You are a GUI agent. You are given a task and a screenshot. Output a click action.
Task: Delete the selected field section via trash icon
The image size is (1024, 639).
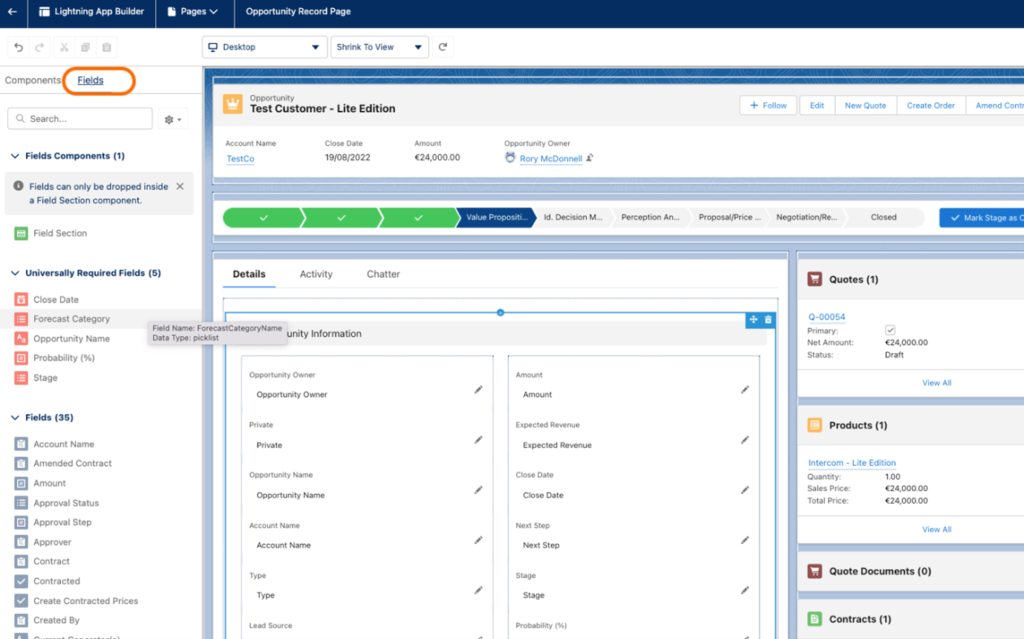click(x=768, y=320)
